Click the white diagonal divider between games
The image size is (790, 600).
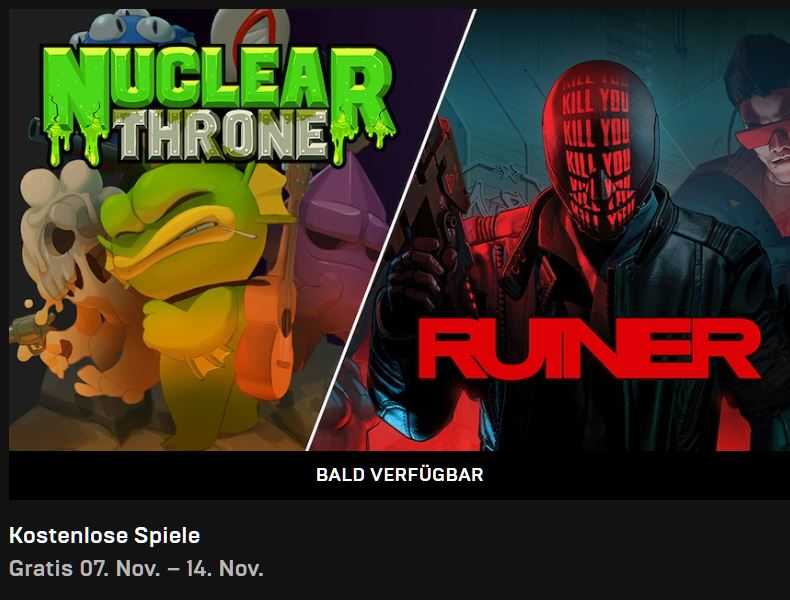coord(390,230)
